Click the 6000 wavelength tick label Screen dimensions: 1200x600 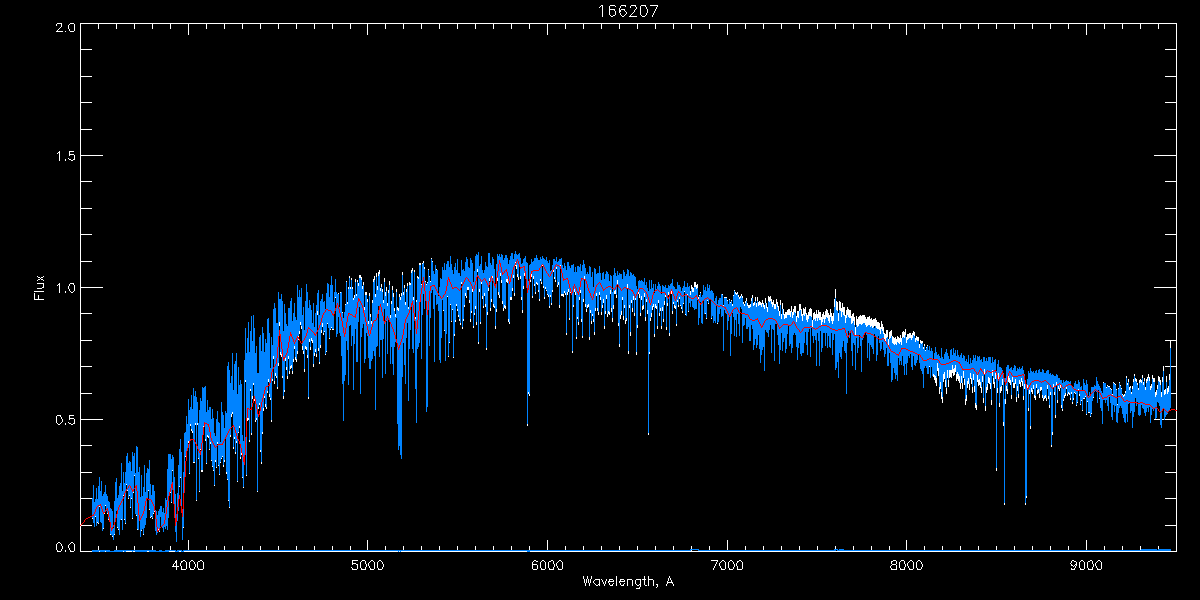coord(547,564)
